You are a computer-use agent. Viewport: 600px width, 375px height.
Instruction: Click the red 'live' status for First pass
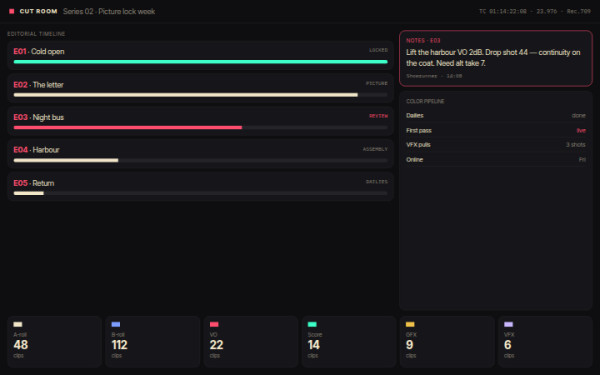pos(581,130)
